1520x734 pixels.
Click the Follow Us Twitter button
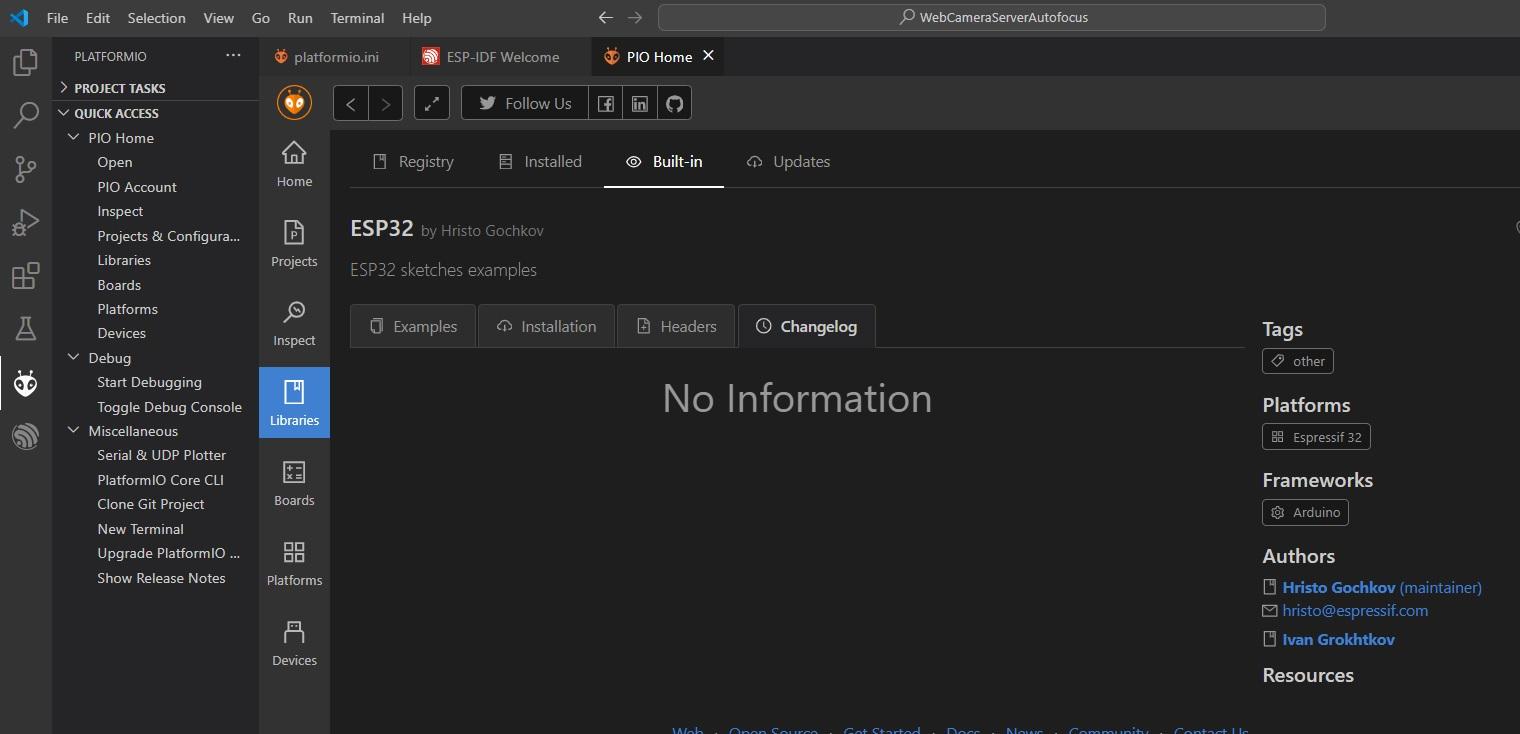(x=525, y=103)
